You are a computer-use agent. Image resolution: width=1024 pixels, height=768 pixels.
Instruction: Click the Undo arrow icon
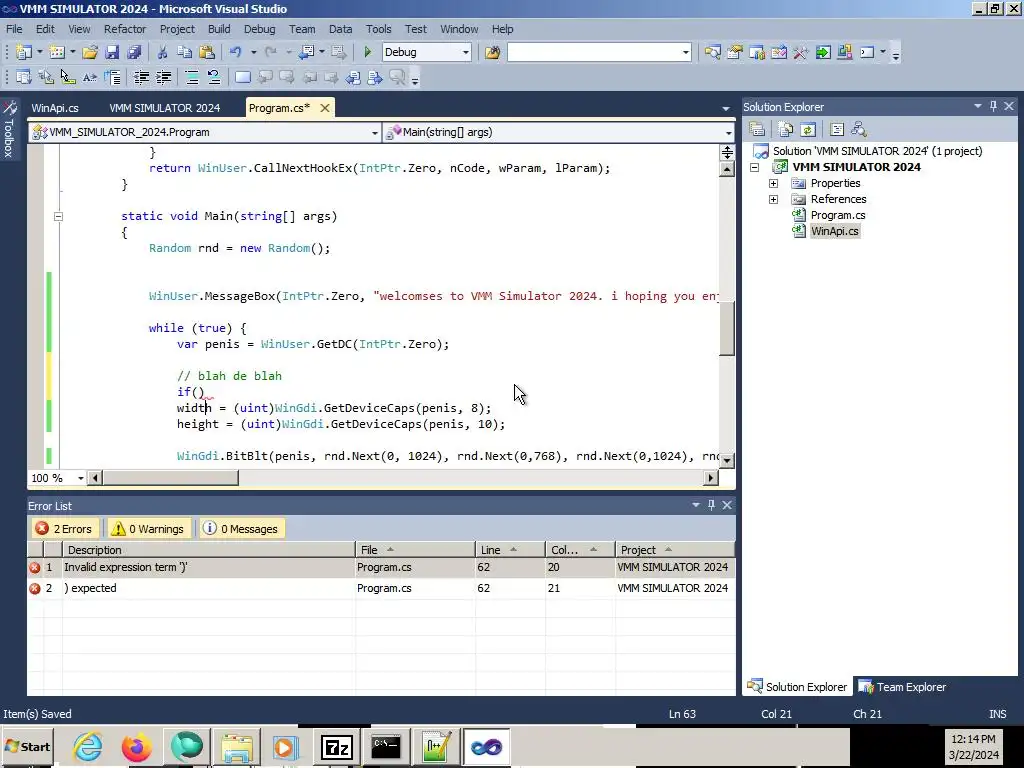click(x=236, y=52)
